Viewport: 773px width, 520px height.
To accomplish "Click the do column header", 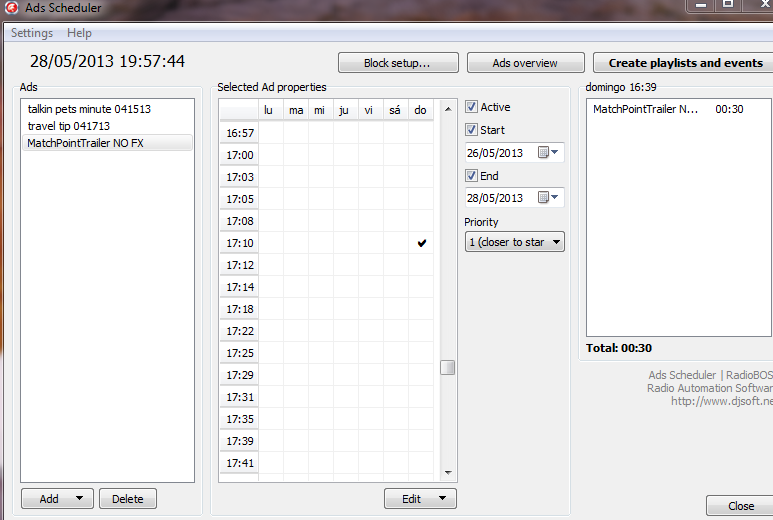I will click(x=421, y=110).
